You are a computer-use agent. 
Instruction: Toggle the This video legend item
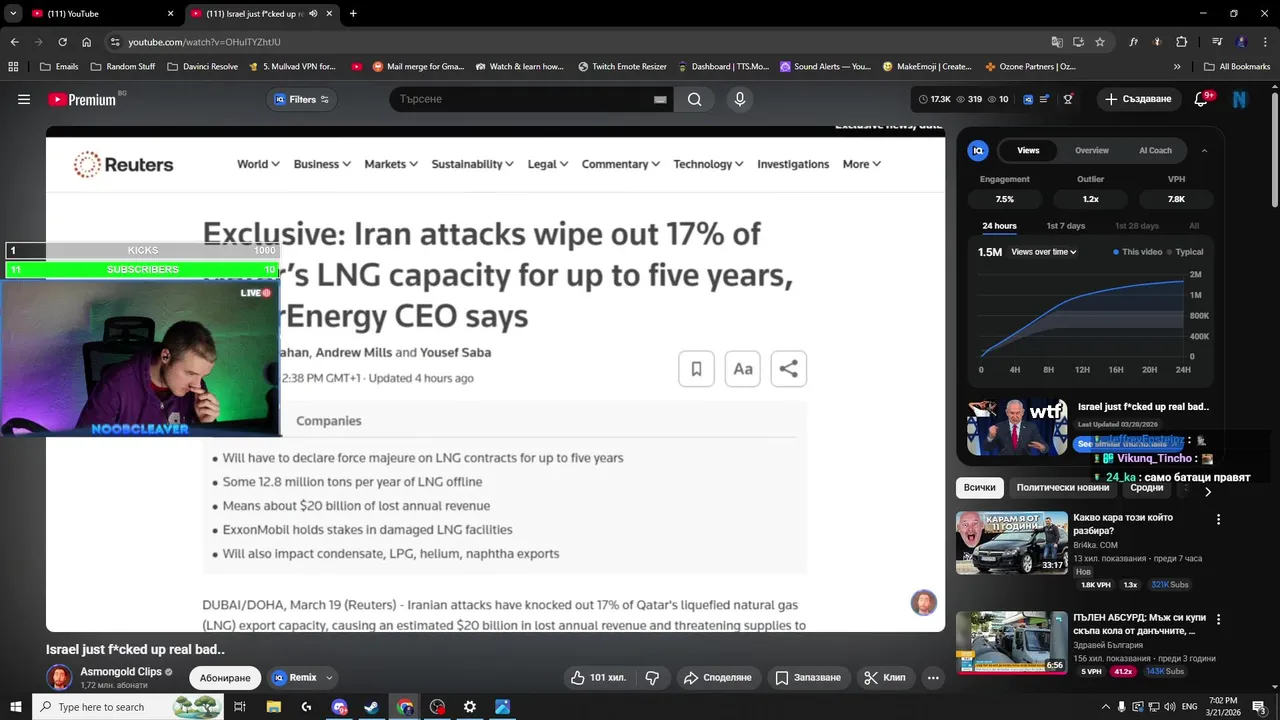[x=1138, y=252]
